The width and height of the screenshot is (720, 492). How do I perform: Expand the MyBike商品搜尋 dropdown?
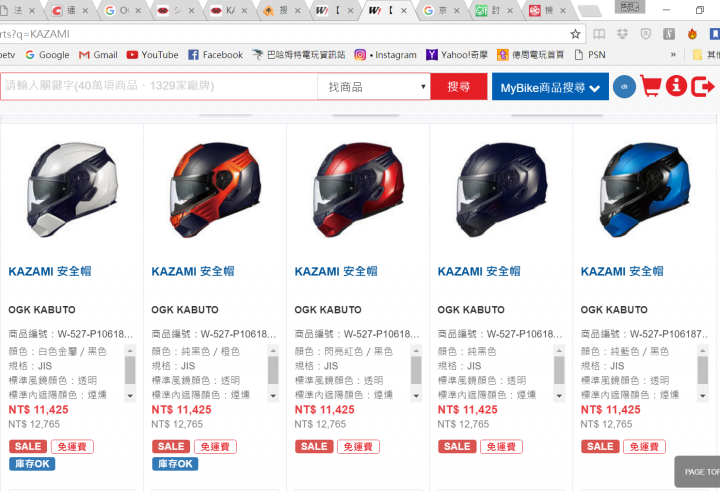[550, 86]
